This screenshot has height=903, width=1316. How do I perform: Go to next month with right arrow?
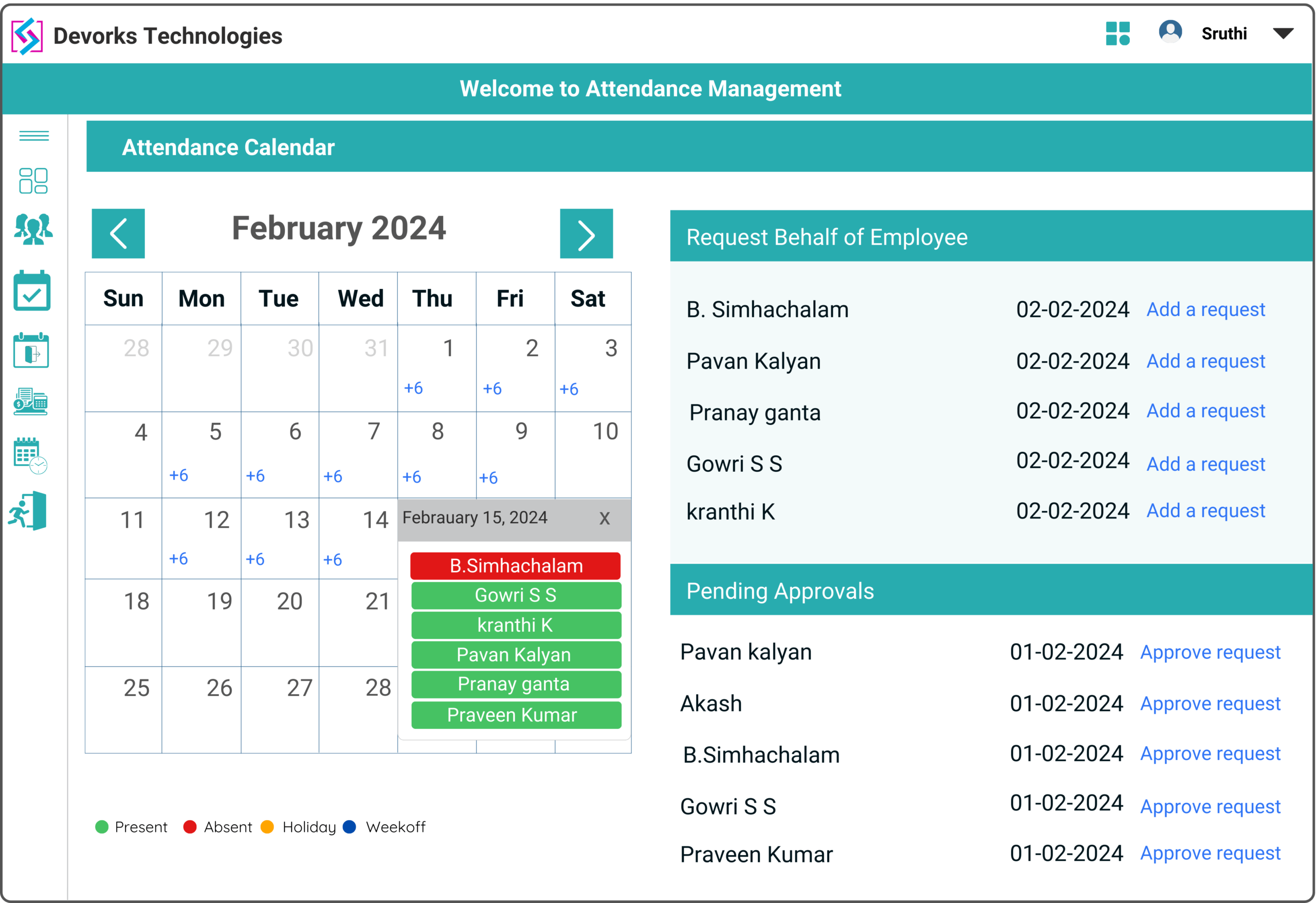[x=586, y=234]
